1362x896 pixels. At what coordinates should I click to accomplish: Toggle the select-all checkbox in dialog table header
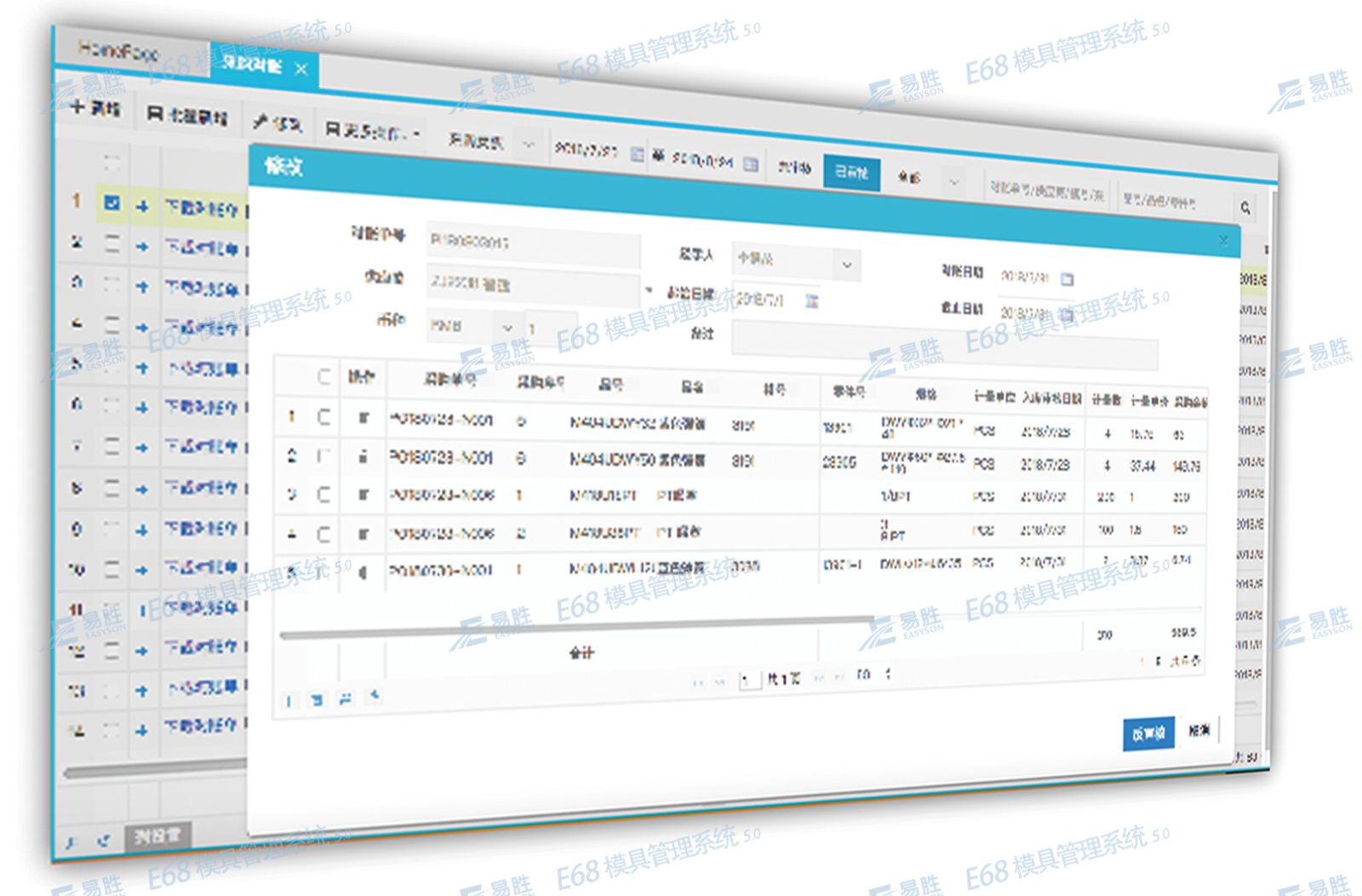click(324, 377)
